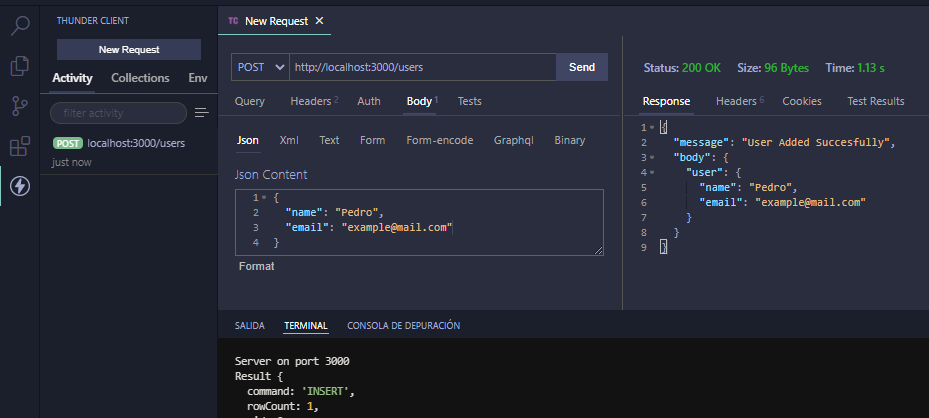929x418 pixels.
Task: Collapse the "body" object in response
Action: click(652, 157)
